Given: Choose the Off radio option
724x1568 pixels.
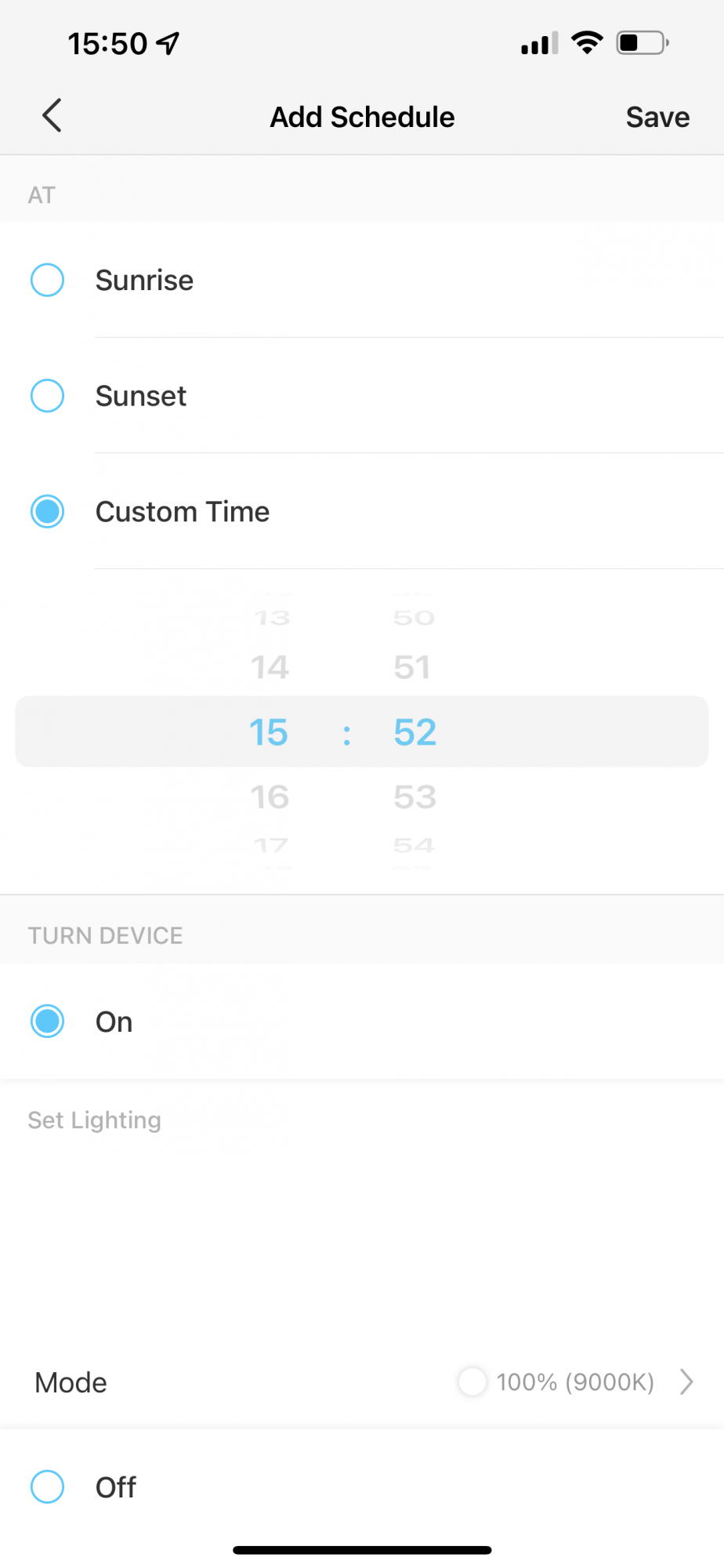Looking at the screenshot, I should pyautogui.click(x=47, y=1486).
